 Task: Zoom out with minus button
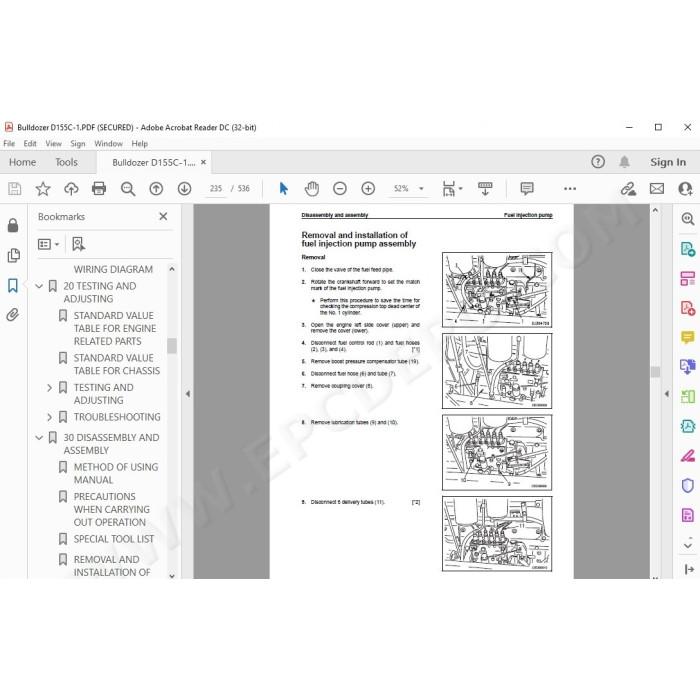coord(340,189)
